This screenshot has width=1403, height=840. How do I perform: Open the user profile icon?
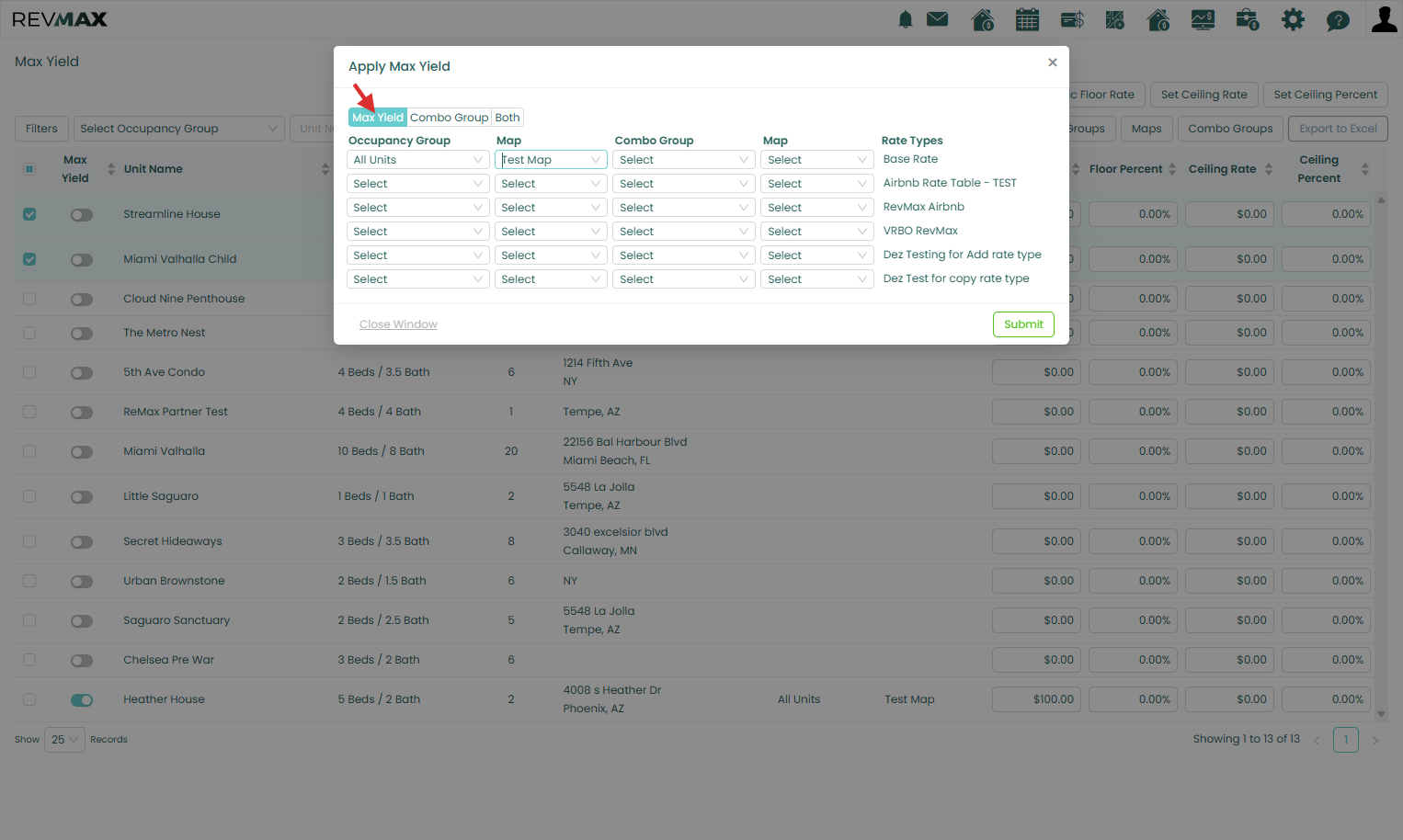pyautogui.click(x=1384, y=19)
